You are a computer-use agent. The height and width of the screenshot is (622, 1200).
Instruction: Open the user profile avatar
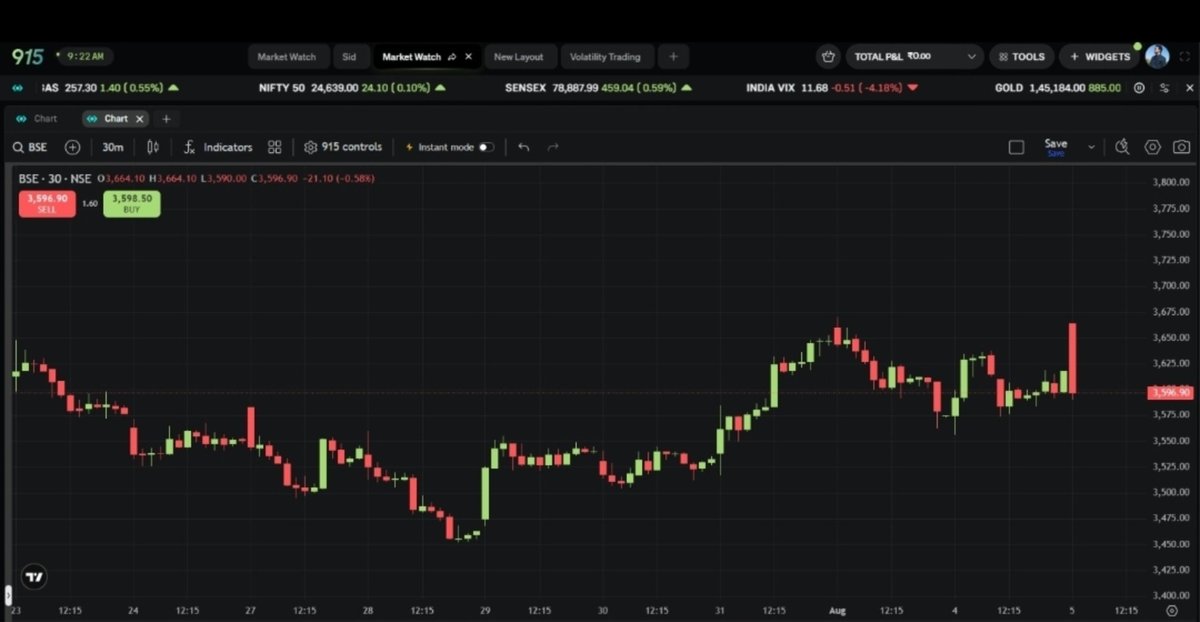pyautogui.click(x=1157, y=56)
